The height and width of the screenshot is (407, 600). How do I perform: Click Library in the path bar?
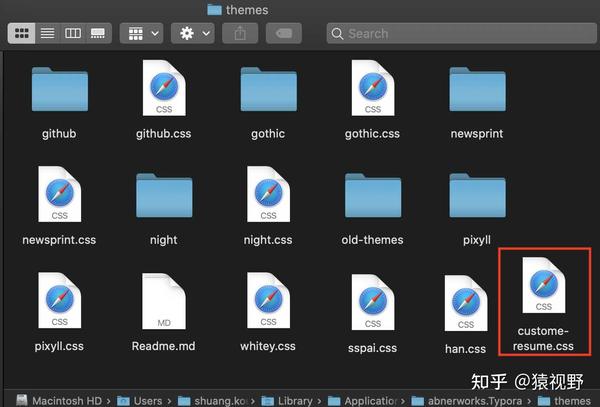(x=287, y=400)
